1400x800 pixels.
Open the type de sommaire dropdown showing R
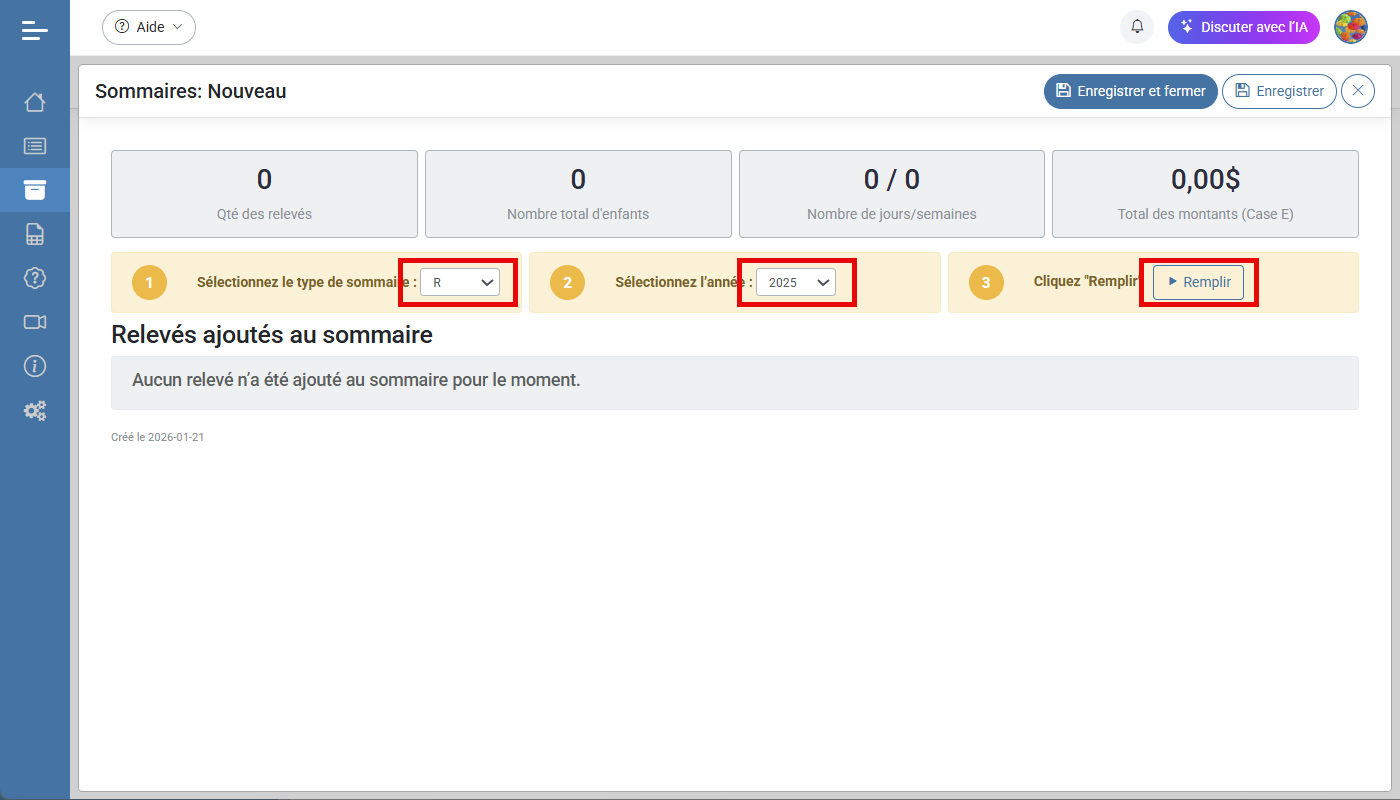pos(460,282)
